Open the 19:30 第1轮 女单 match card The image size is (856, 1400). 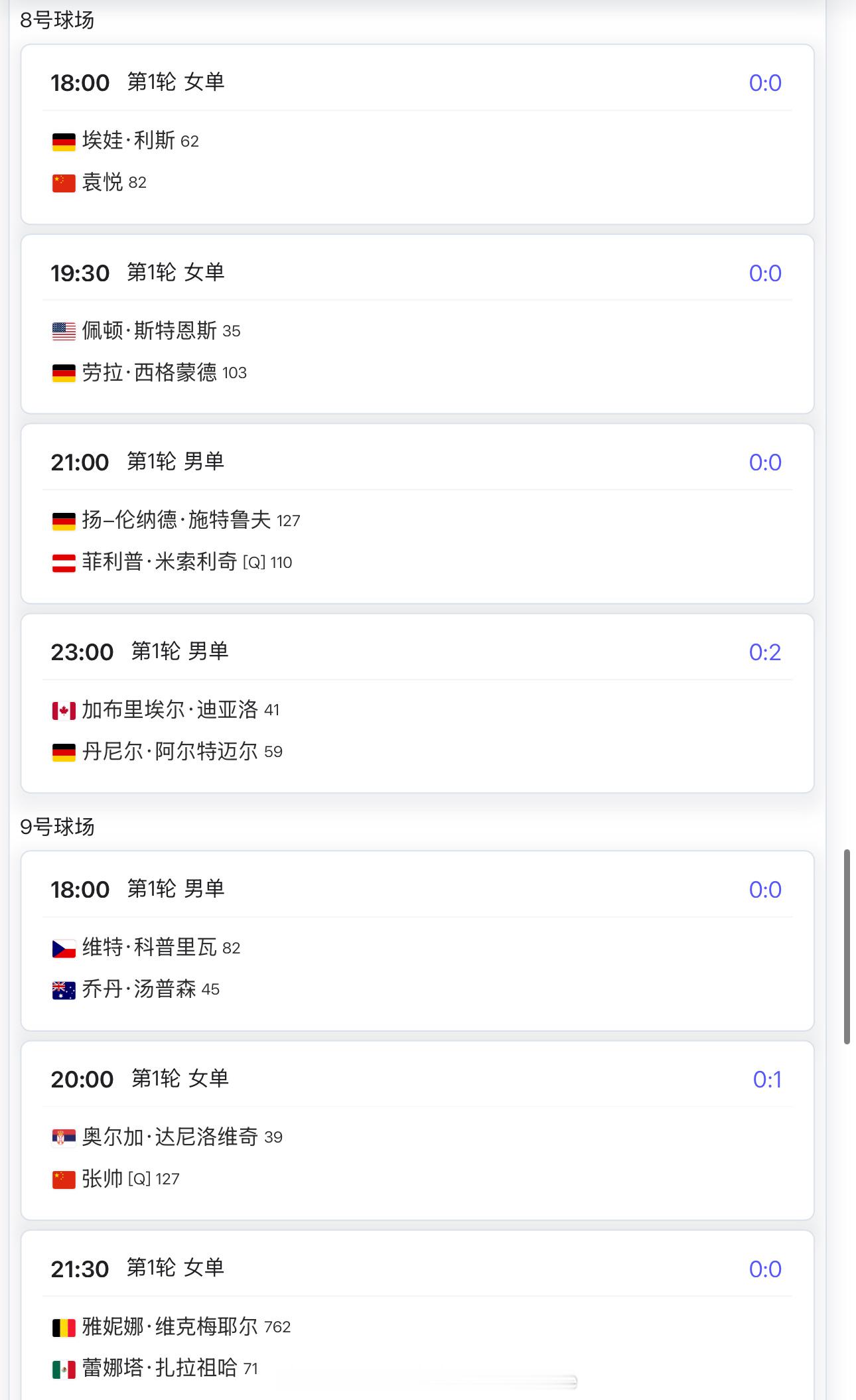(417, 324)
